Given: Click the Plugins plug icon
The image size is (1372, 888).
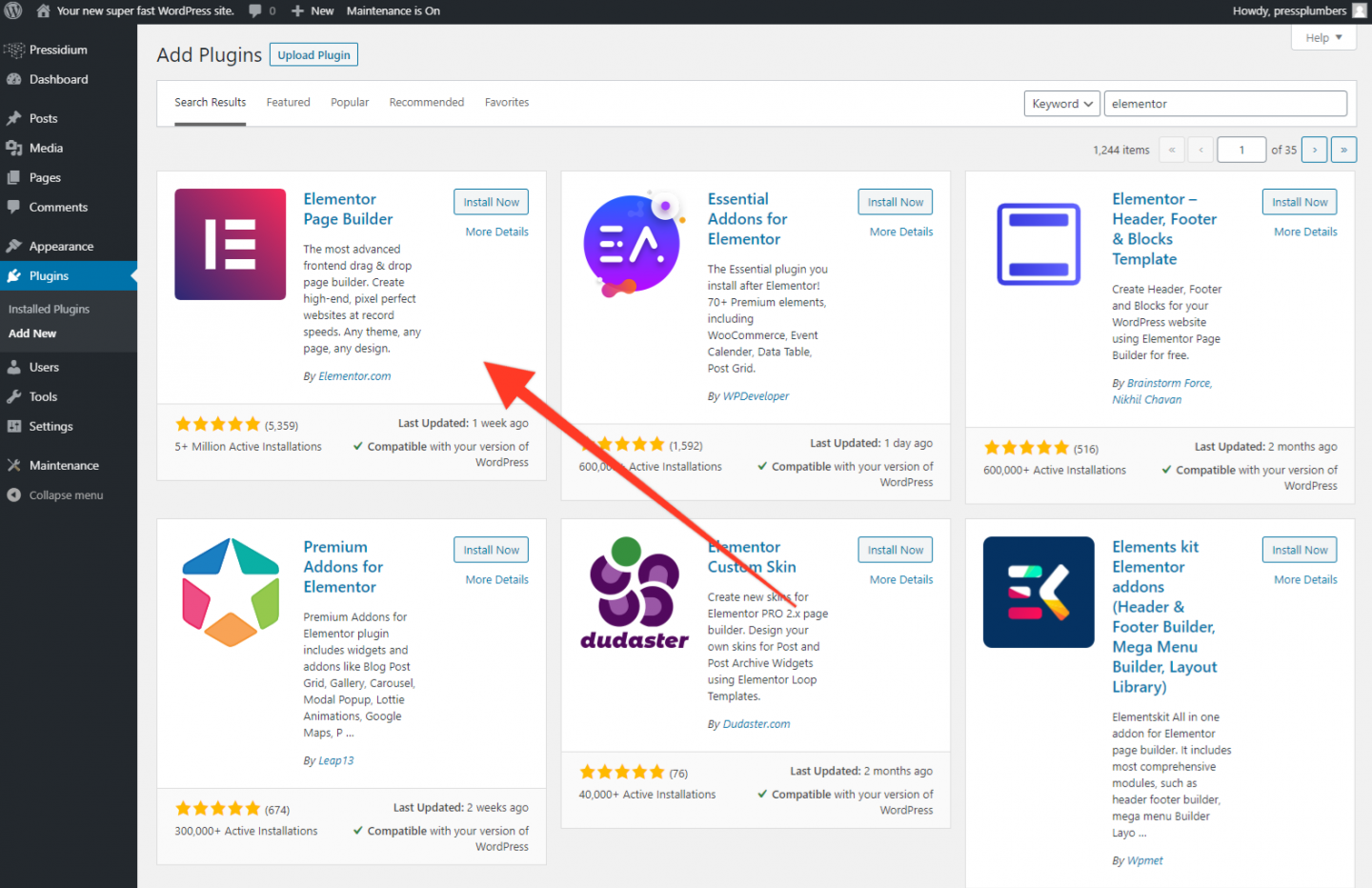Looking at the screenshot, I should pyautogui.click(x=14, y=275).
